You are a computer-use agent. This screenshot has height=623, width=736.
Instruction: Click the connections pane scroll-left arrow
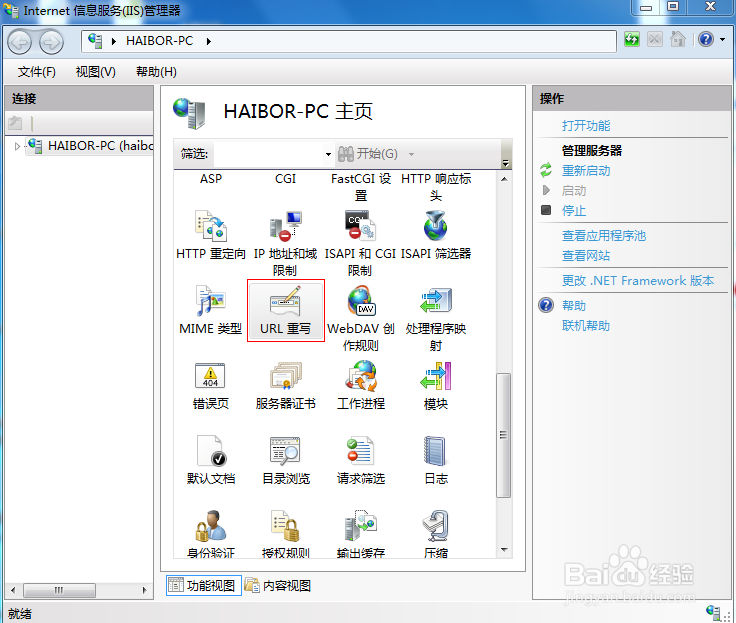tap(13, 590)
